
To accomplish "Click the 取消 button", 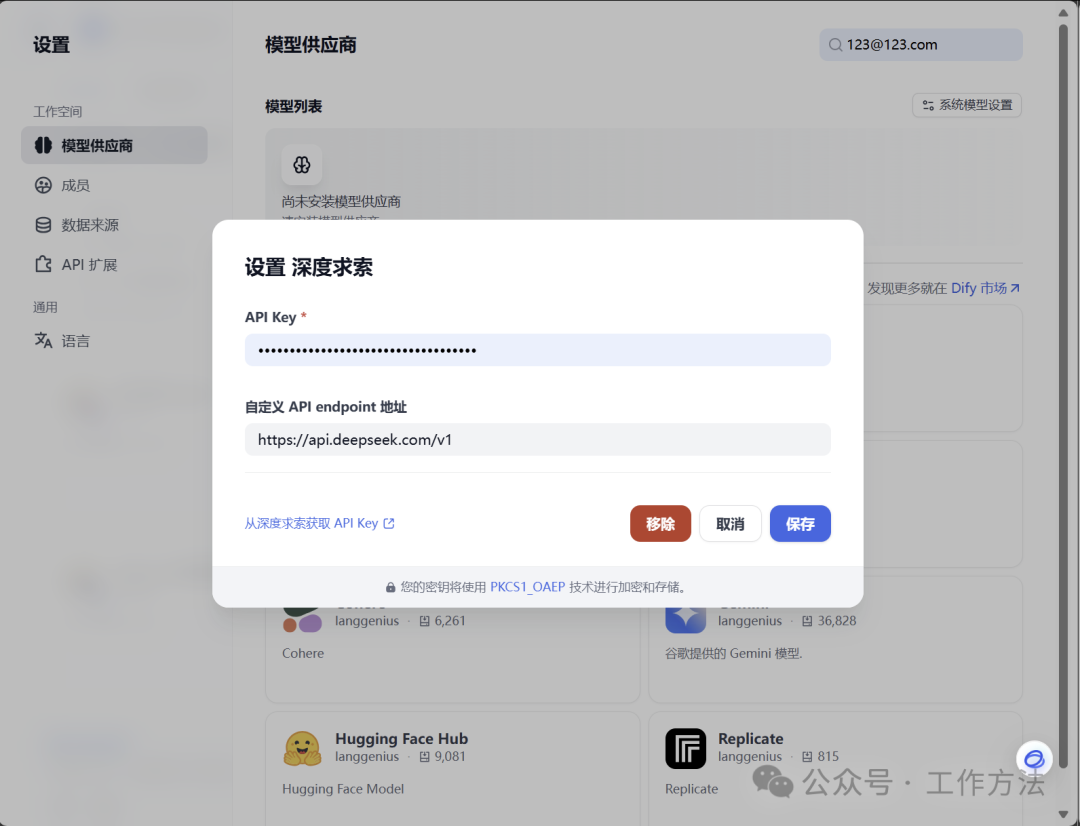I will click(x=730, y=524).
